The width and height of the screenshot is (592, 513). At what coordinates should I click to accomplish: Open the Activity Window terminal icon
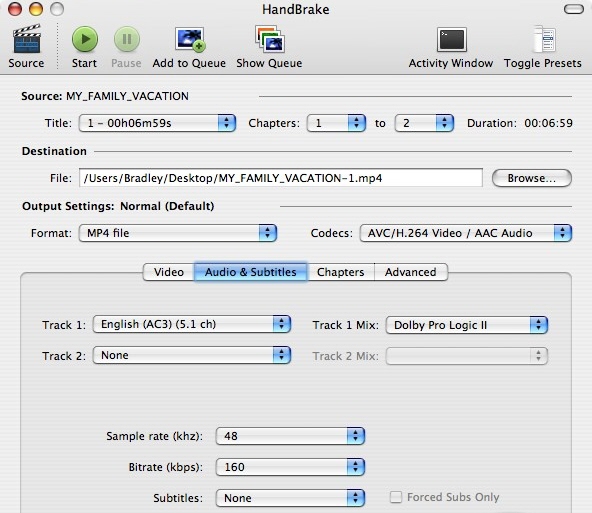pyautogui.click(x=451, y=39)
